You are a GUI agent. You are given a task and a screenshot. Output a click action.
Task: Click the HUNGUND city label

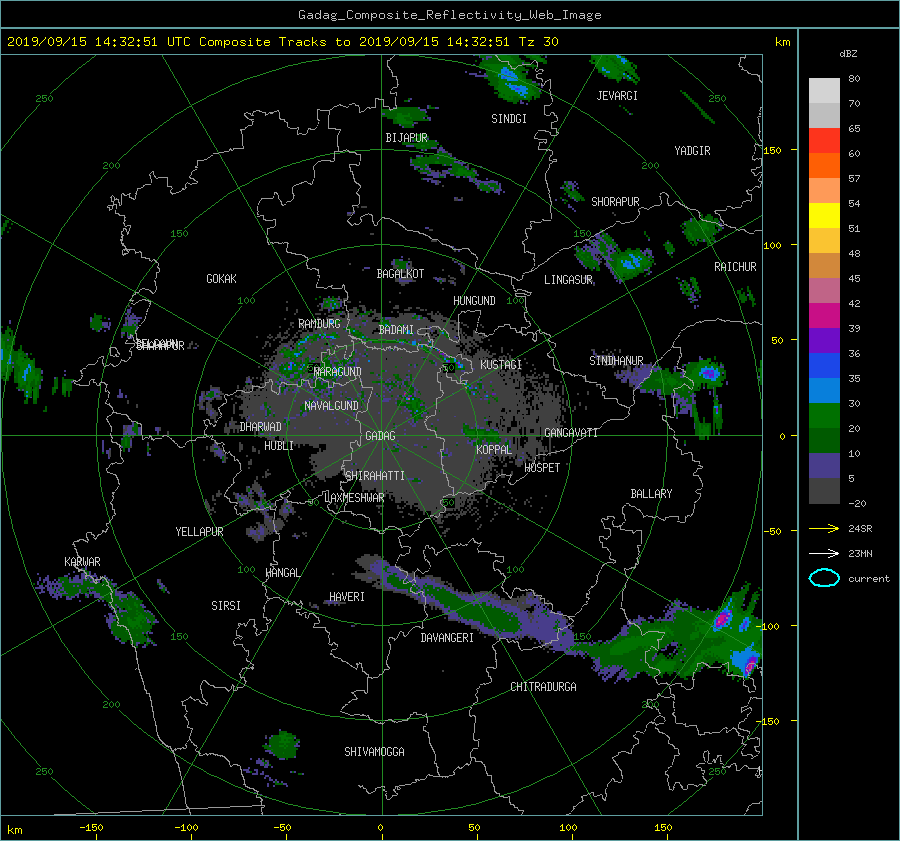pyautogui.click(x=474, y=301)
